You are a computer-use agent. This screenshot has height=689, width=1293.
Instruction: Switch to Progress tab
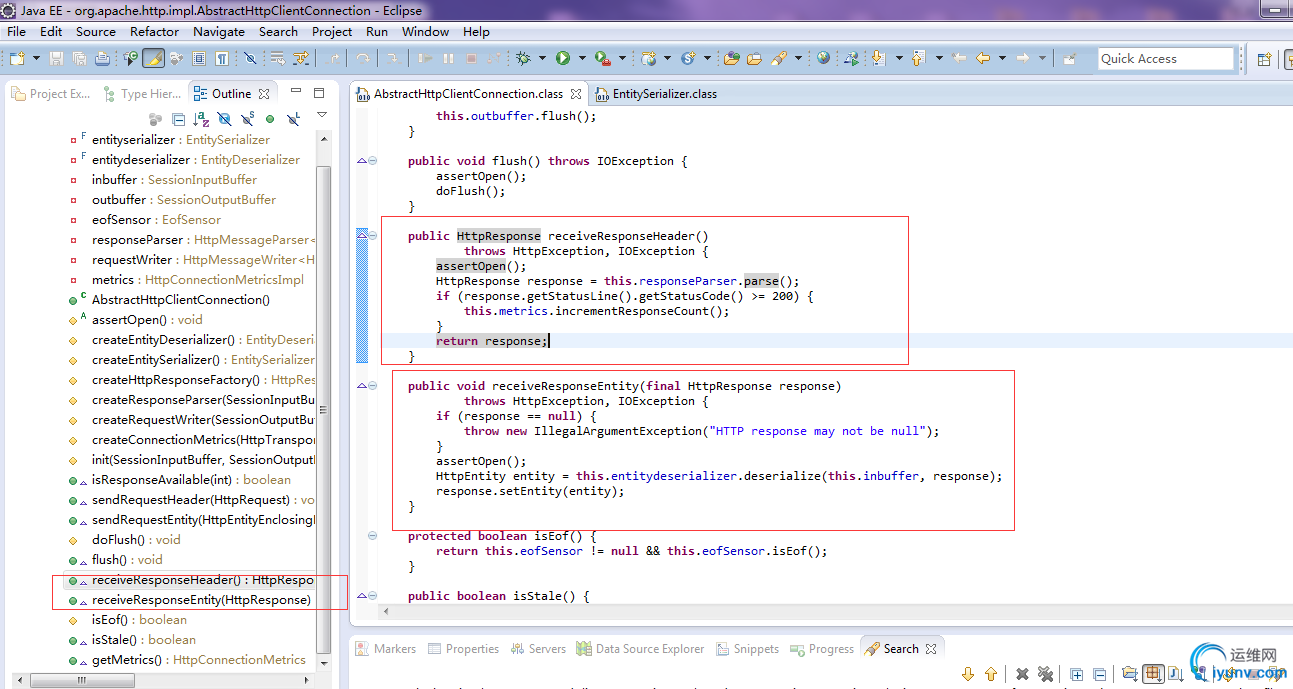(x=822, y=649)
